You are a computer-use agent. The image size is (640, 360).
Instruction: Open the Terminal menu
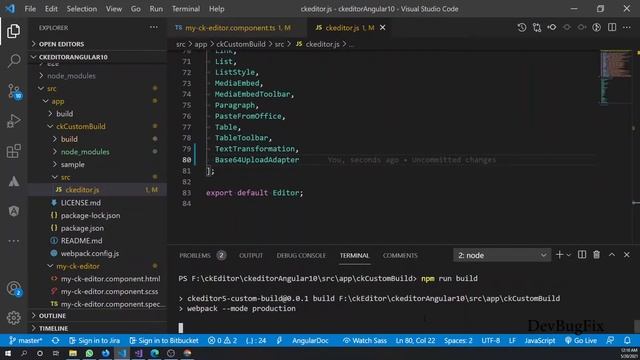186,9
